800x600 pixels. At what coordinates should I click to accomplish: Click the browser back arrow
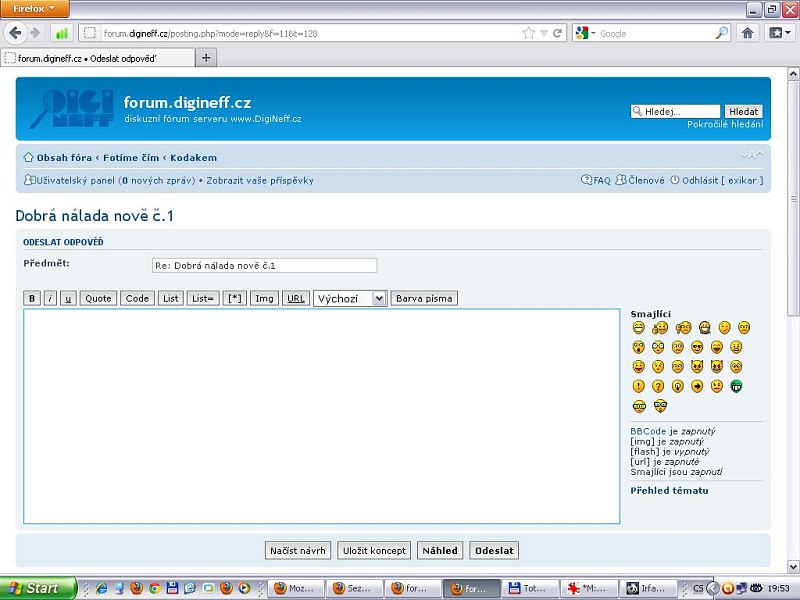(15, 33)
